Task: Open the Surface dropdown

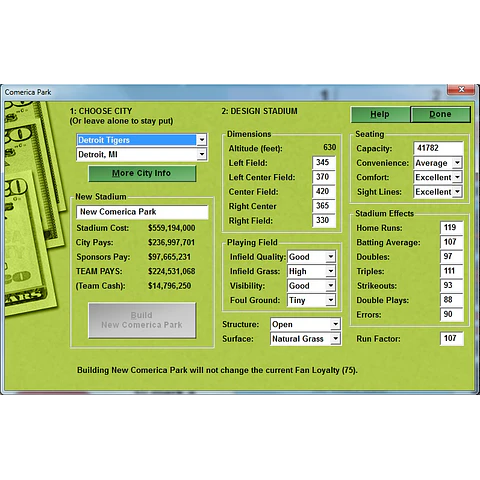Action: click(305, 339)
